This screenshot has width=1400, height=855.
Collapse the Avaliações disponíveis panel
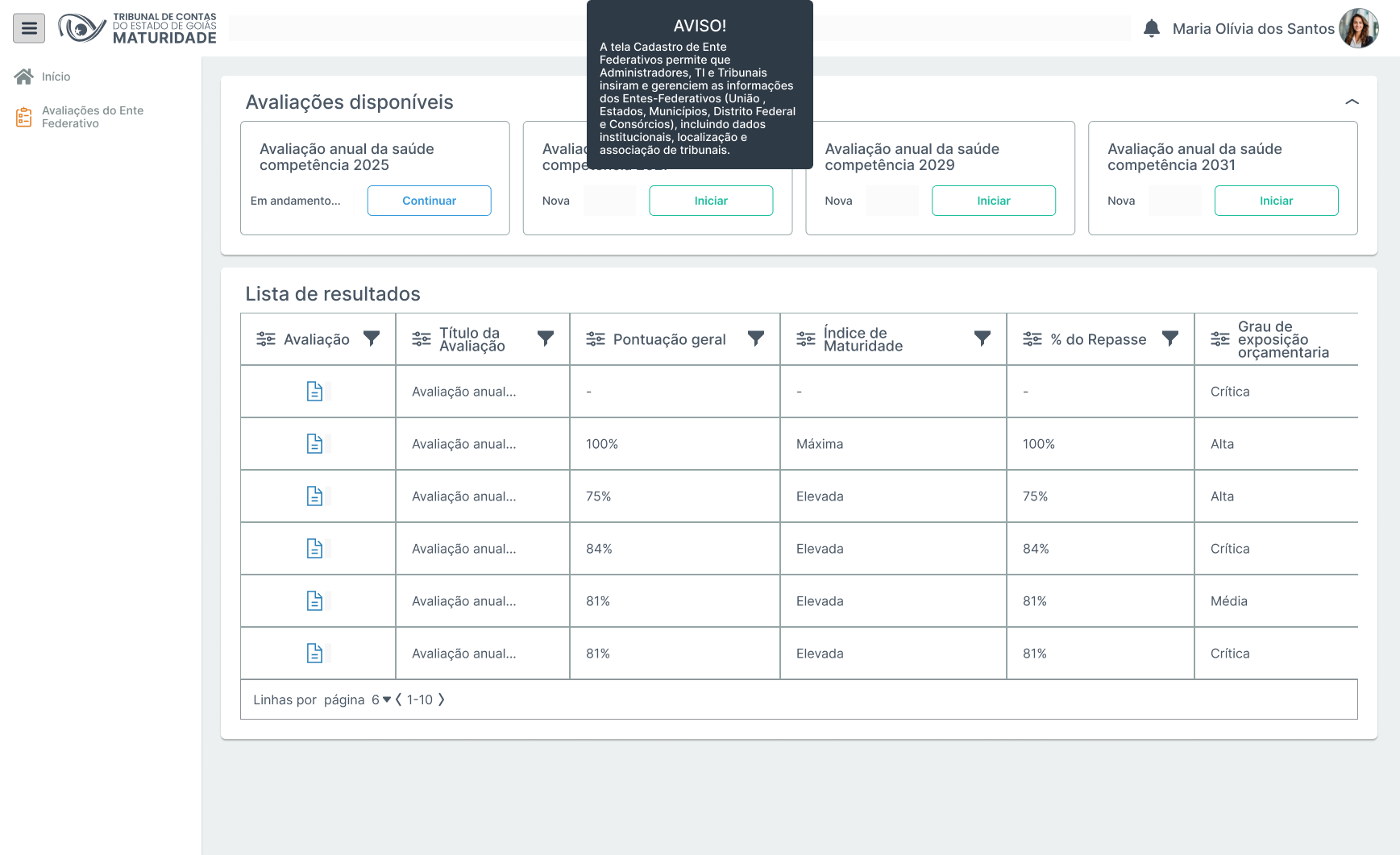pos(1352,102)
